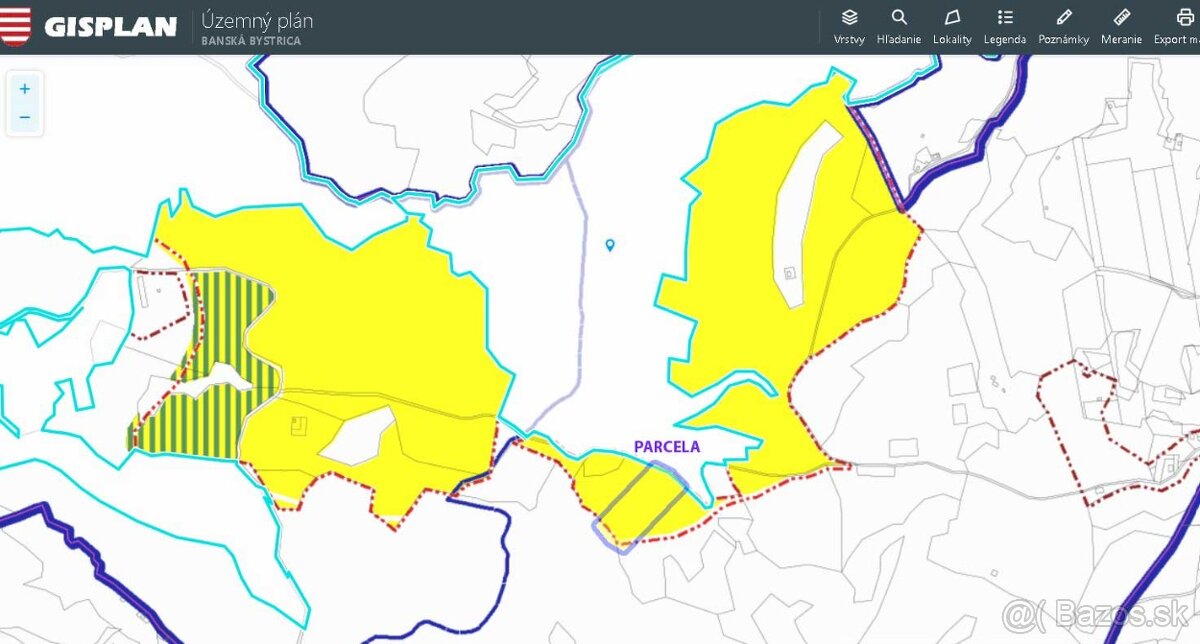Select the Meranie measuring ruler tool
This screenshot has width=1200, height=644.
1121,25
